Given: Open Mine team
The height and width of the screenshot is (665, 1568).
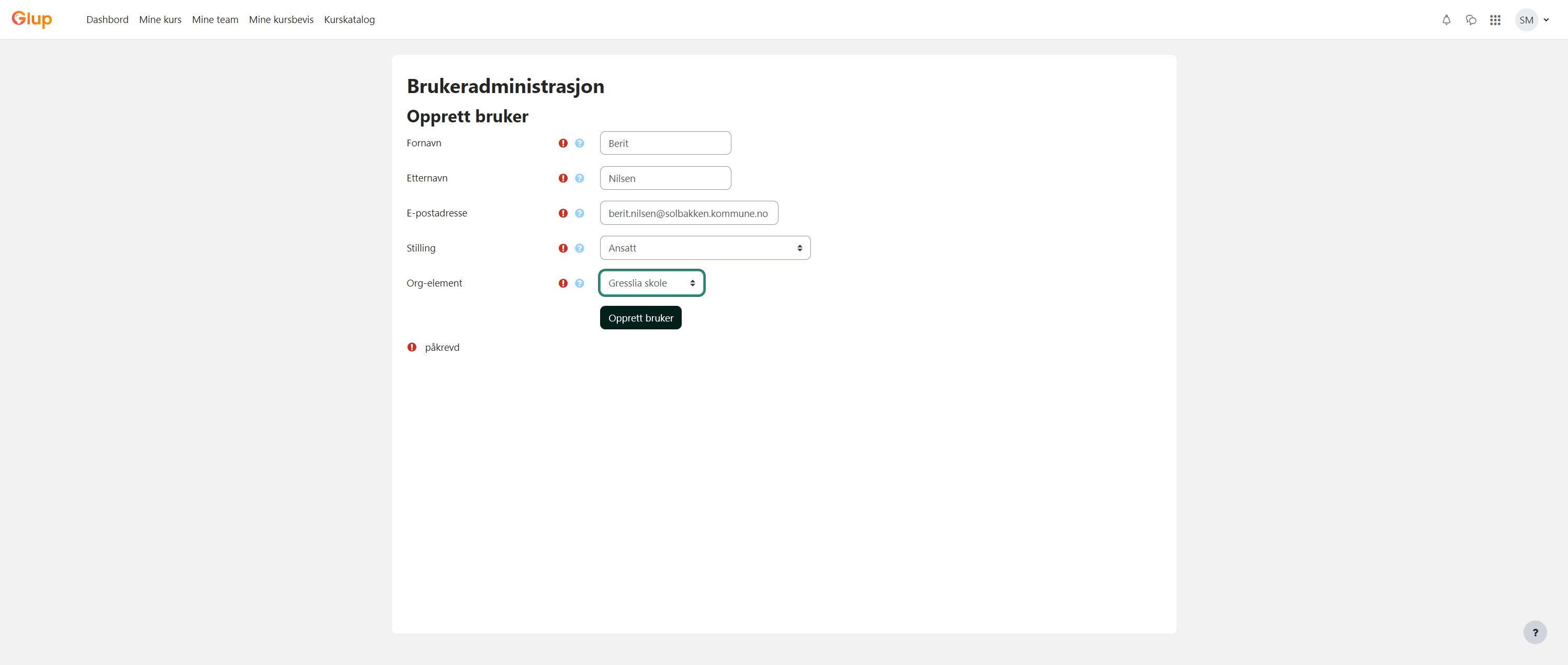Looking at the screenshot, I should (215, 19).
